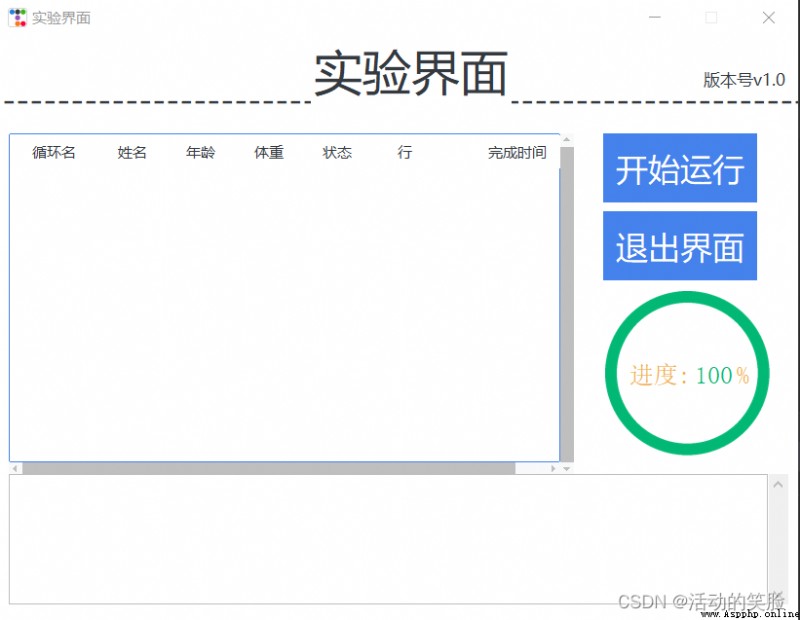This screenshot has height=620, width=800.
Task: Click the horizontal scrollbar left arrow
Action: [x=15, y=468]
